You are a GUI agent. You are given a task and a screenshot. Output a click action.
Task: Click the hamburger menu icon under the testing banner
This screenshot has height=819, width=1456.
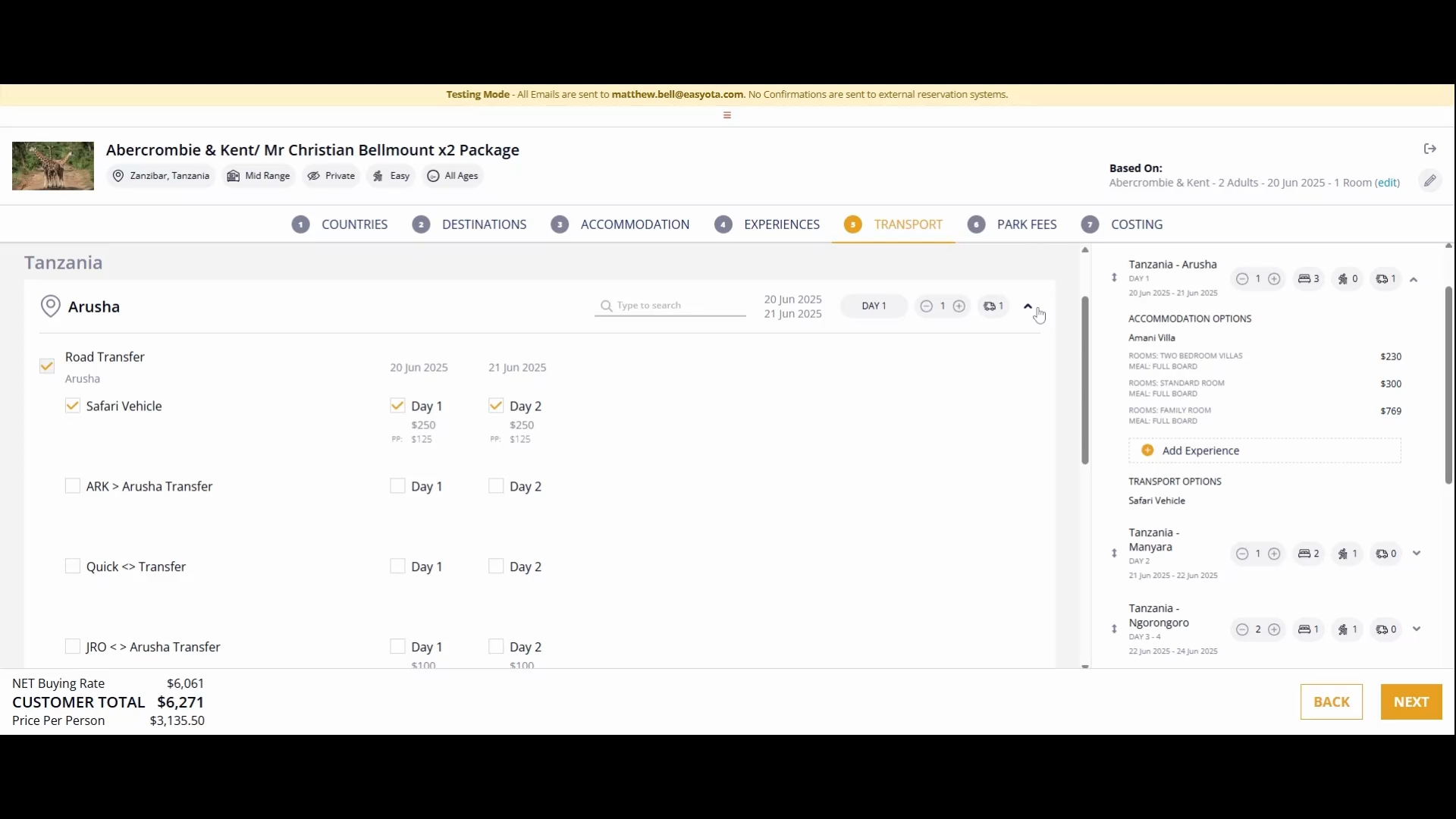[x=727, y=115]
